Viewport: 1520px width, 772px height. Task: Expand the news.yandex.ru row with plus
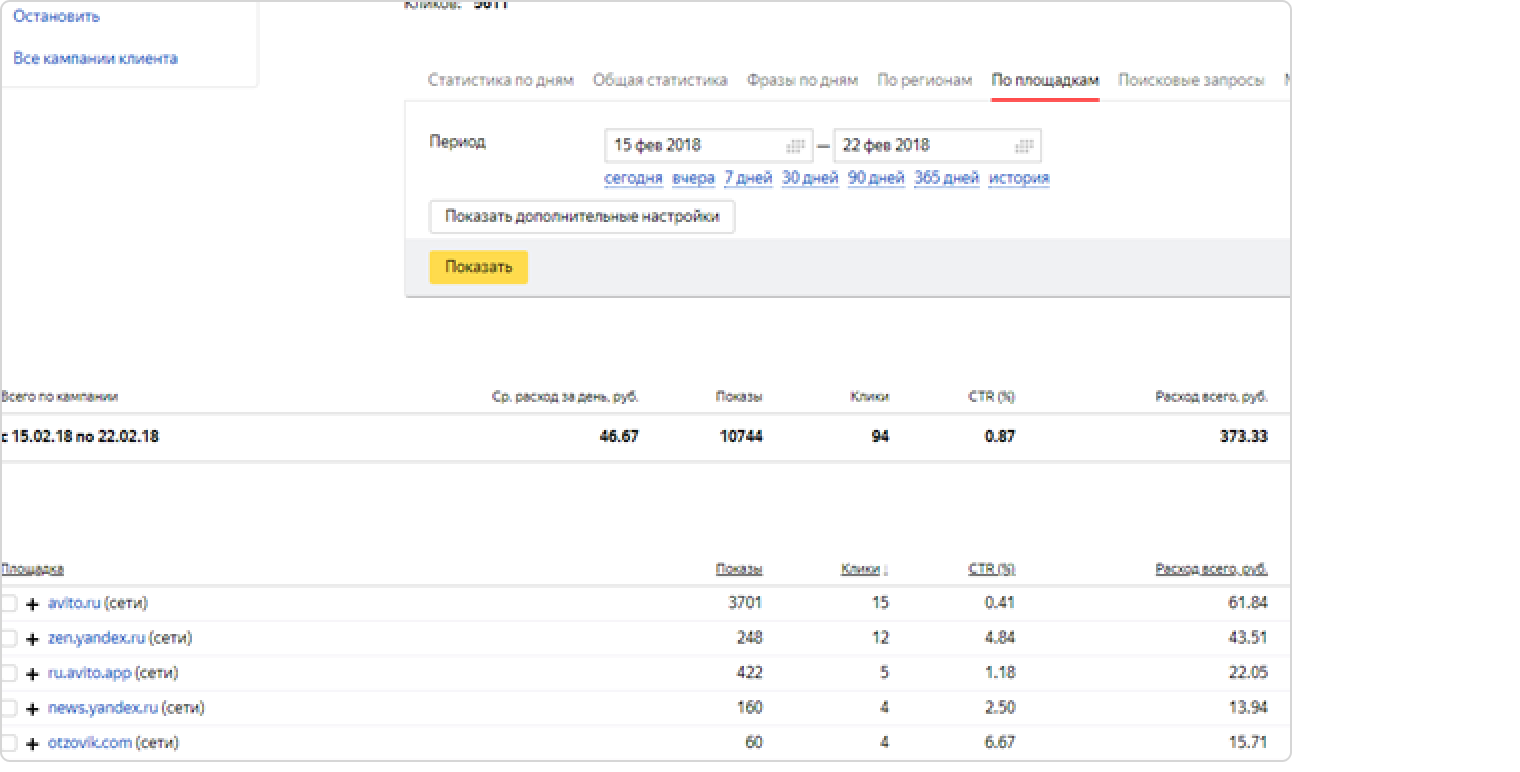33,710
